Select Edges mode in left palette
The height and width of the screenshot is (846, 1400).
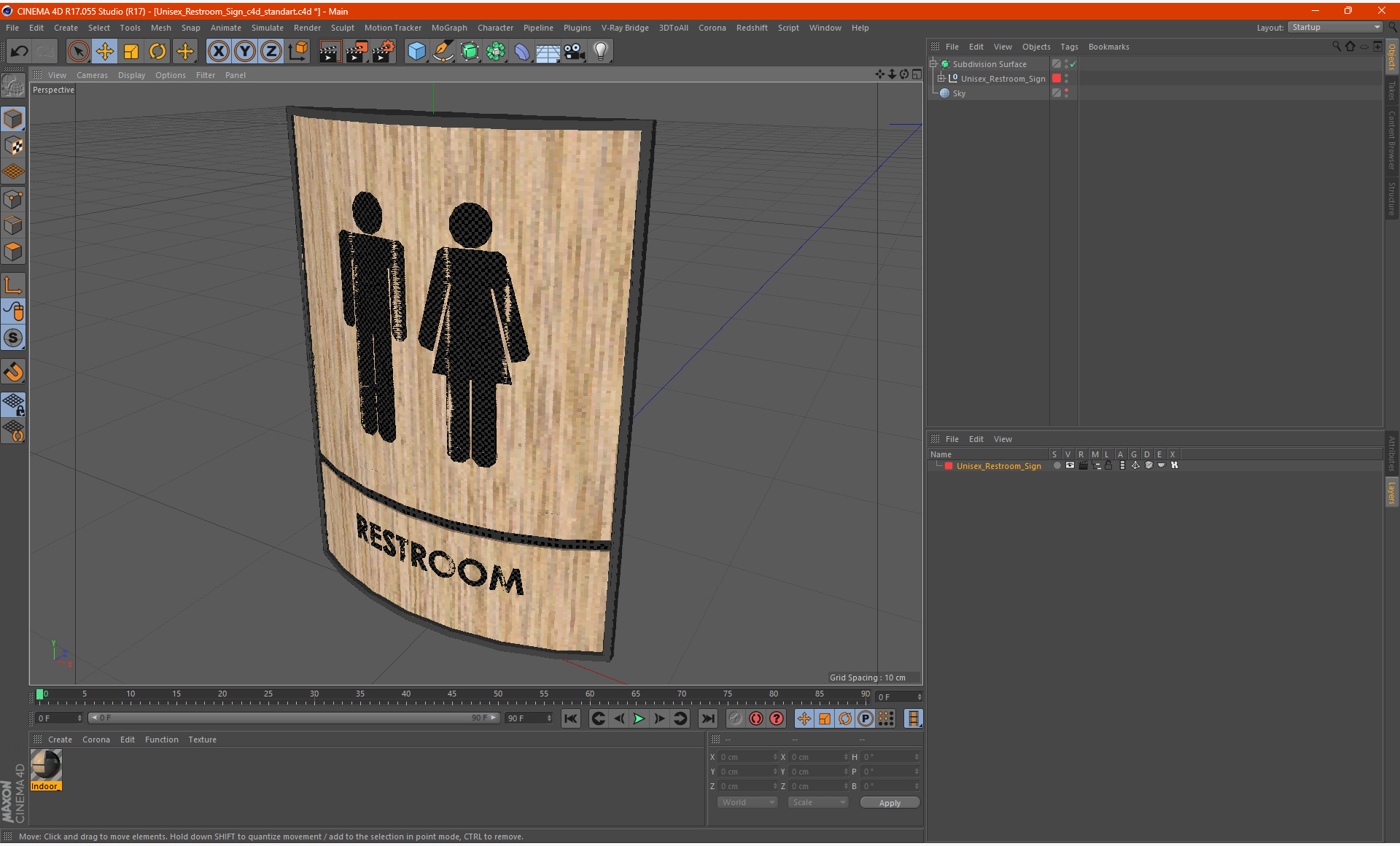pos(13,225)
